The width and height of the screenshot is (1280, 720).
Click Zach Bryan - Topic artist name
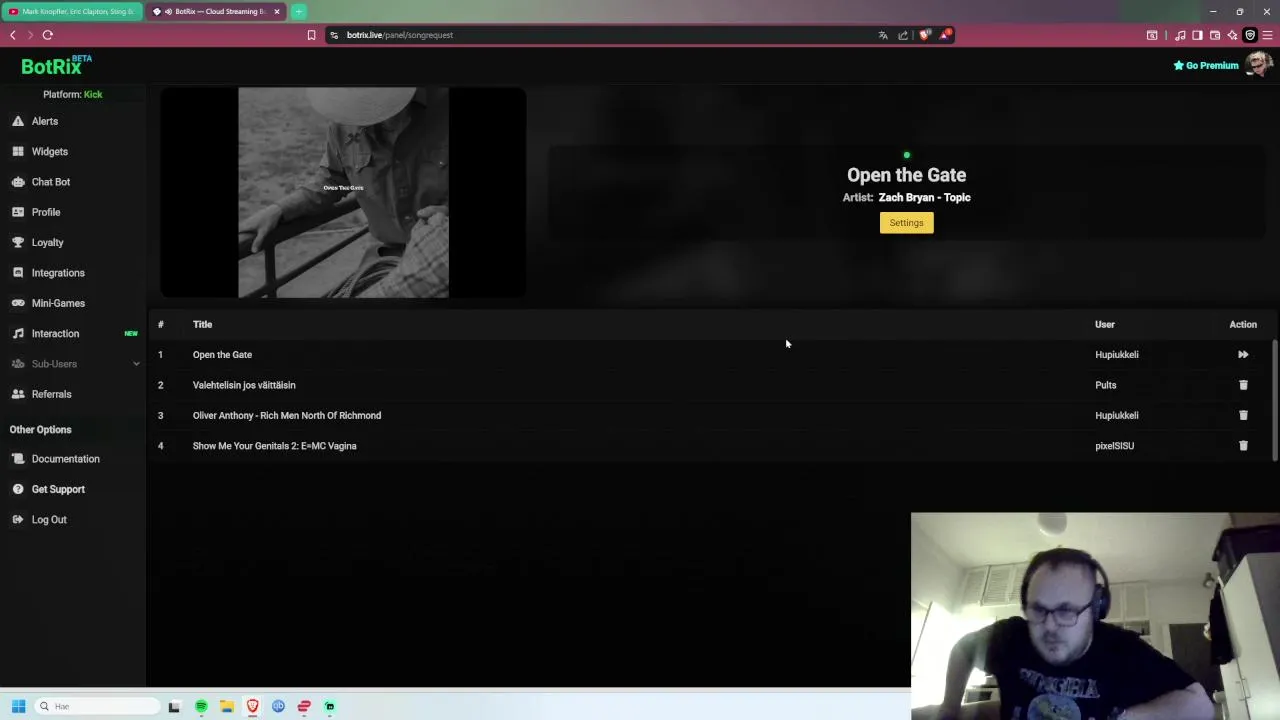[x=924, y=197]
